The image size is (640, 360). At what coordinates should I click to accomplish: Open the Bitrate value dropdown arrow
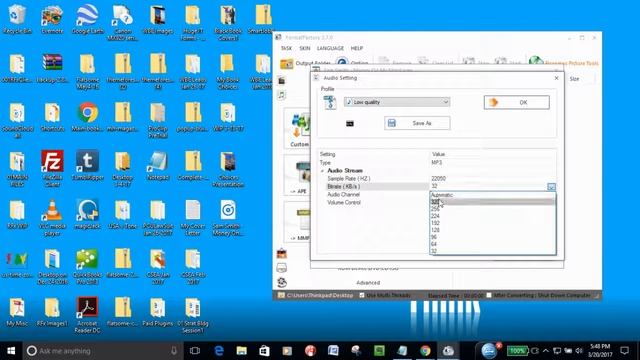551,187
